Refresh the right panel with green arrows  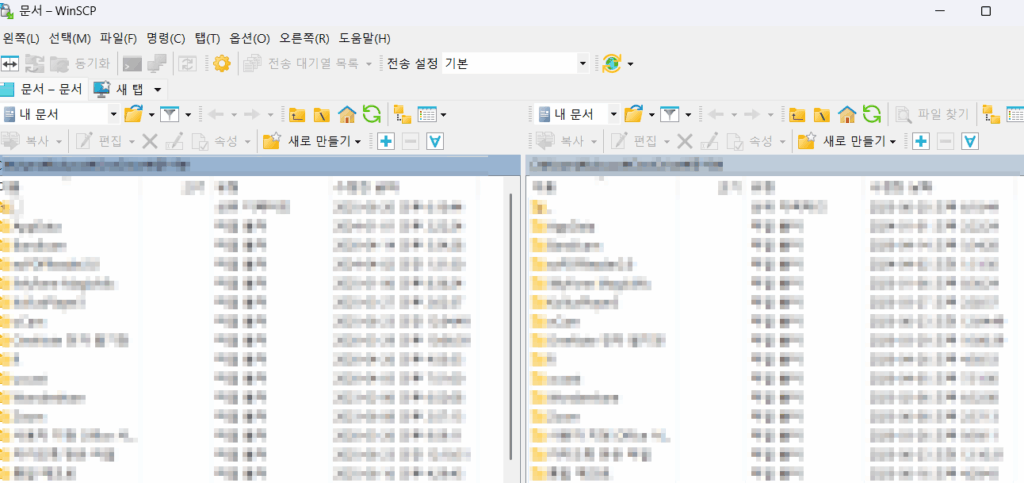coord(871,114)
